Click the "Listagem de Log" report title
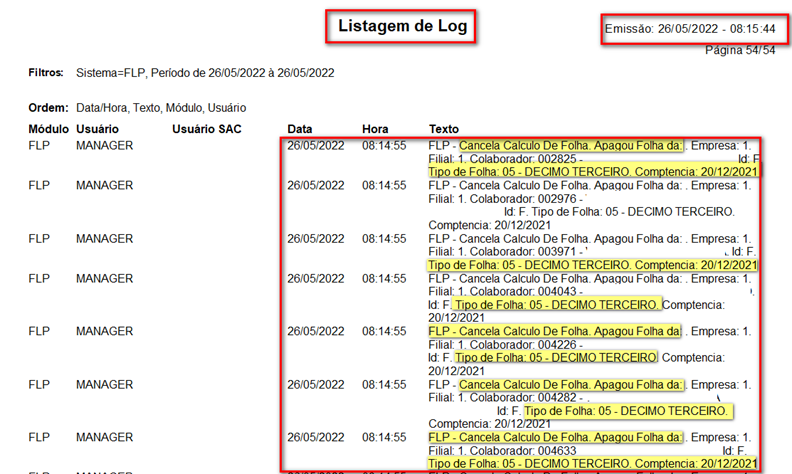Image resolution: width=792 pixels, height=474 pixels. pyautogui.click(x=403, y=26)
